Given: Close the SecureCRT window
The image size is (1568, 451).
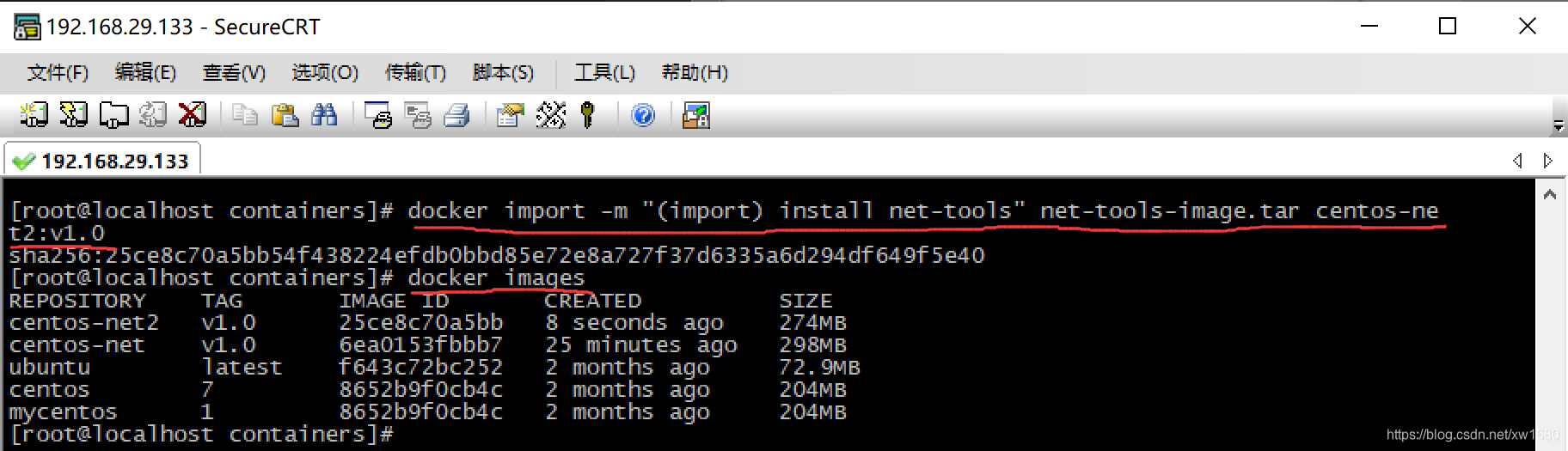Looking at the screenshot, I should coord(1528,27).
